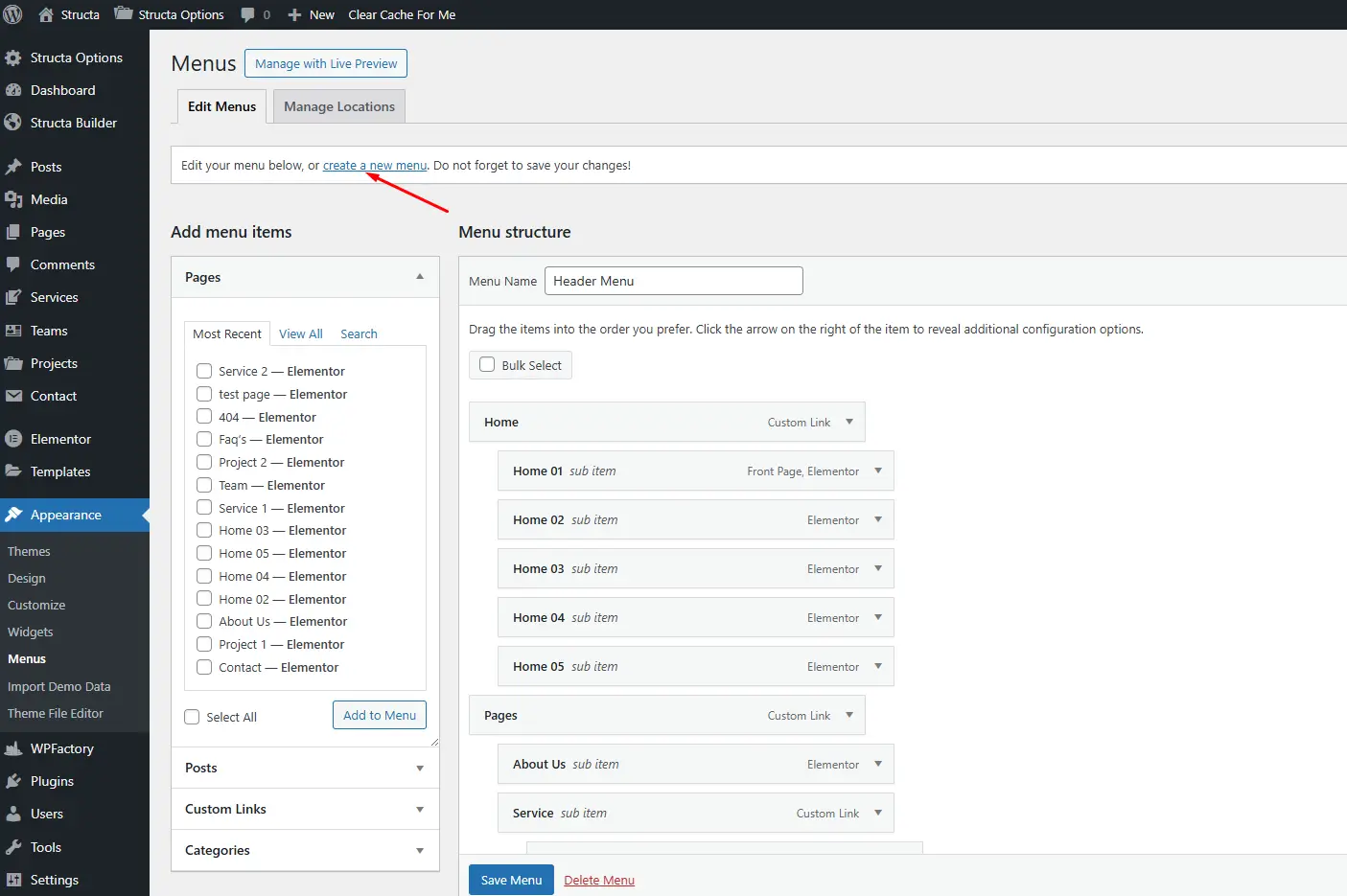The width and height of the screenshot is (1347, 896).
Task: Tick the About Us — Elementor checkbox
Action: pyautogui.click(x=204, y=621)
